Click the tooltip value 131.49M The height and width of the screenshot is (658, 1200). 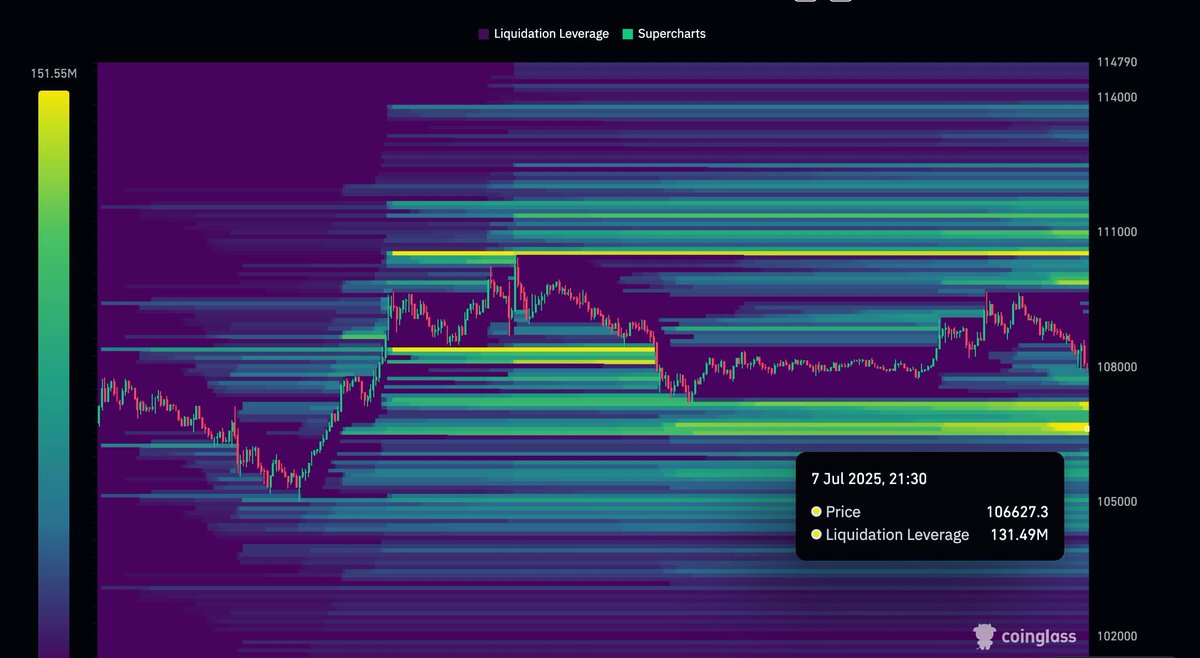1020,535
